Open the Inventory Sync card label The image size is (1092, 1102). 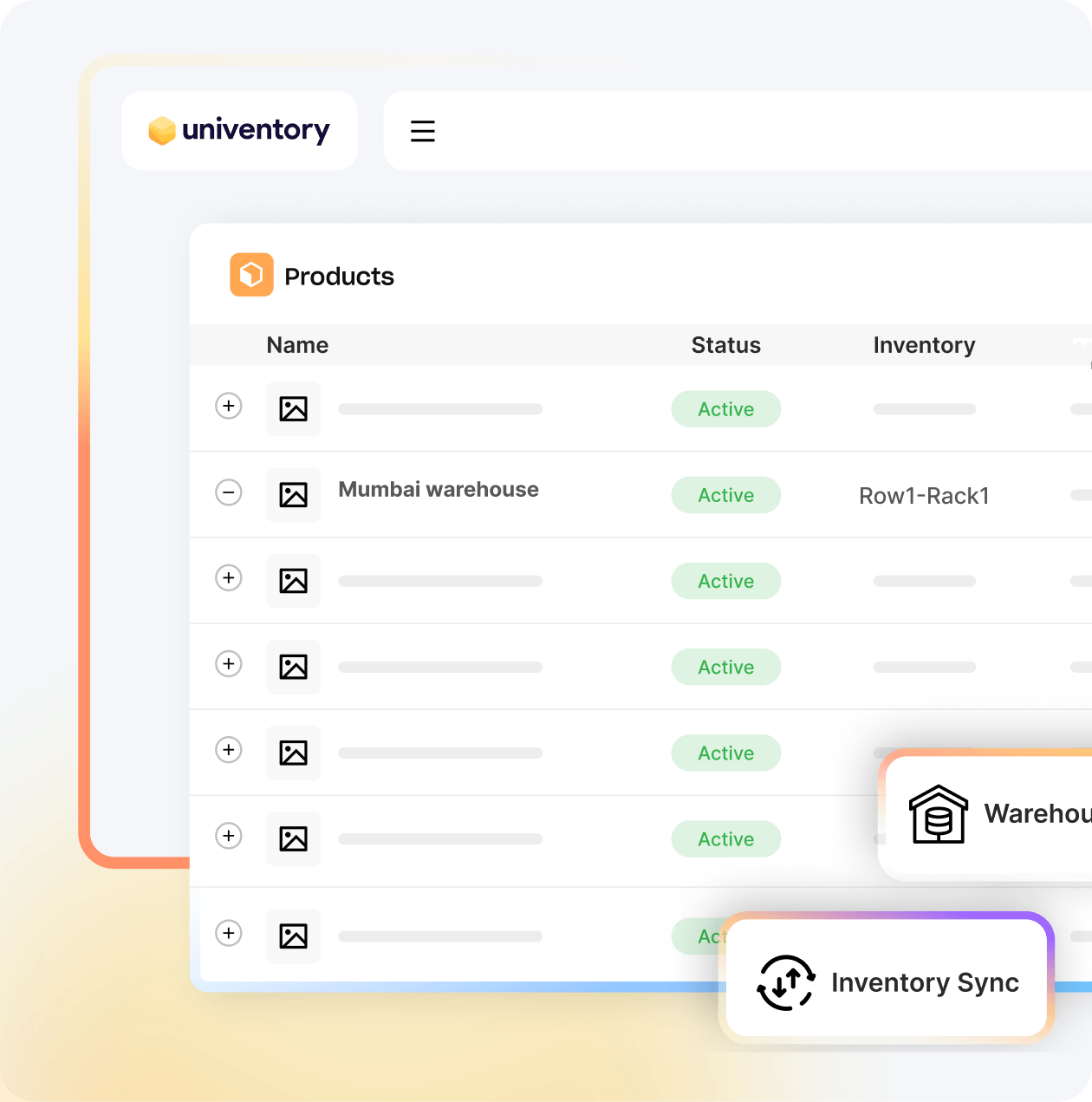(925, 982)
